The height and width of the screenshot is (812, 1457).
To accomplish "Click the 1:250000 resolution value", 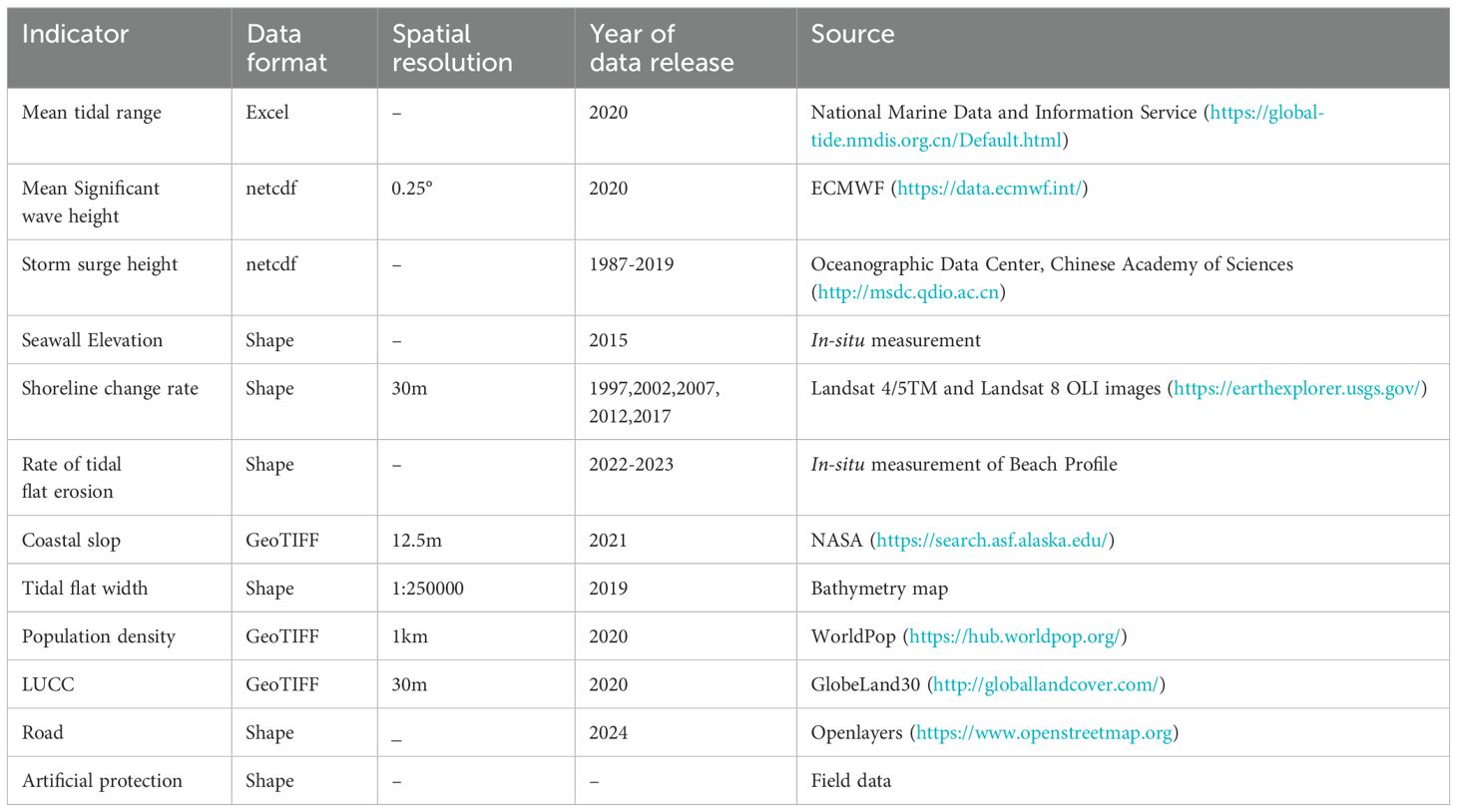I will point(427,588).
